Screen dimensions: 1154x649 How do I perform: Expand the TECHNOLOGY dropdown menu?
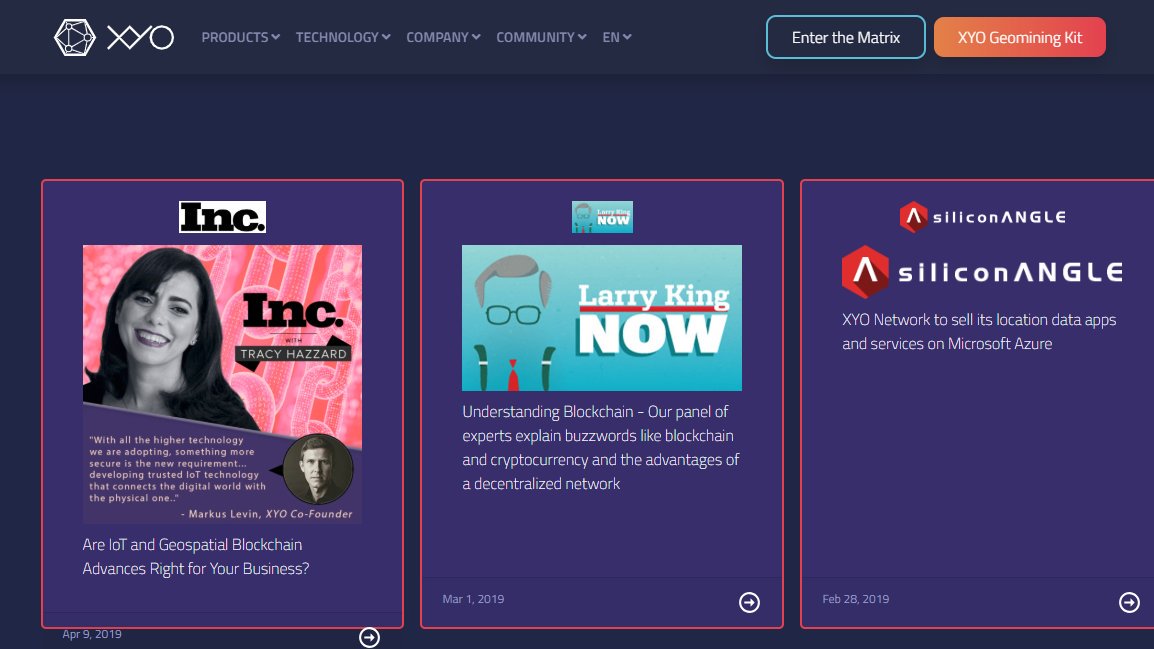343,37
